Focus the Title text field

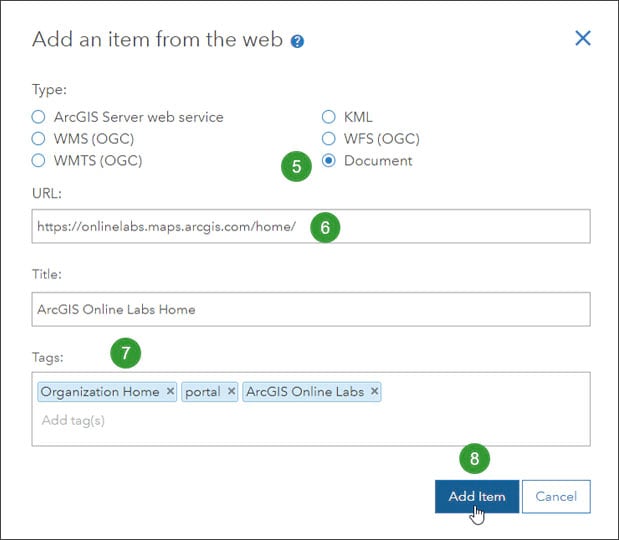coord(311,309)
